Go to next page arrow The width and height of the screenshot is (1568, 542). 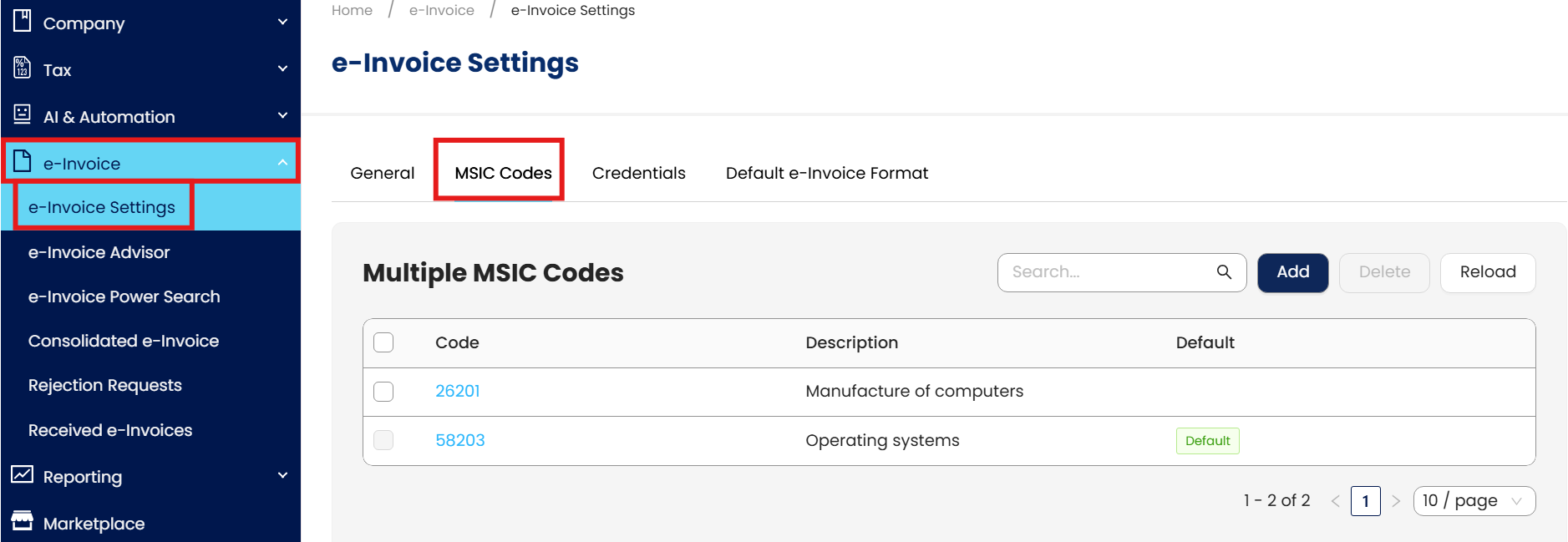(x=1396, y=501)
